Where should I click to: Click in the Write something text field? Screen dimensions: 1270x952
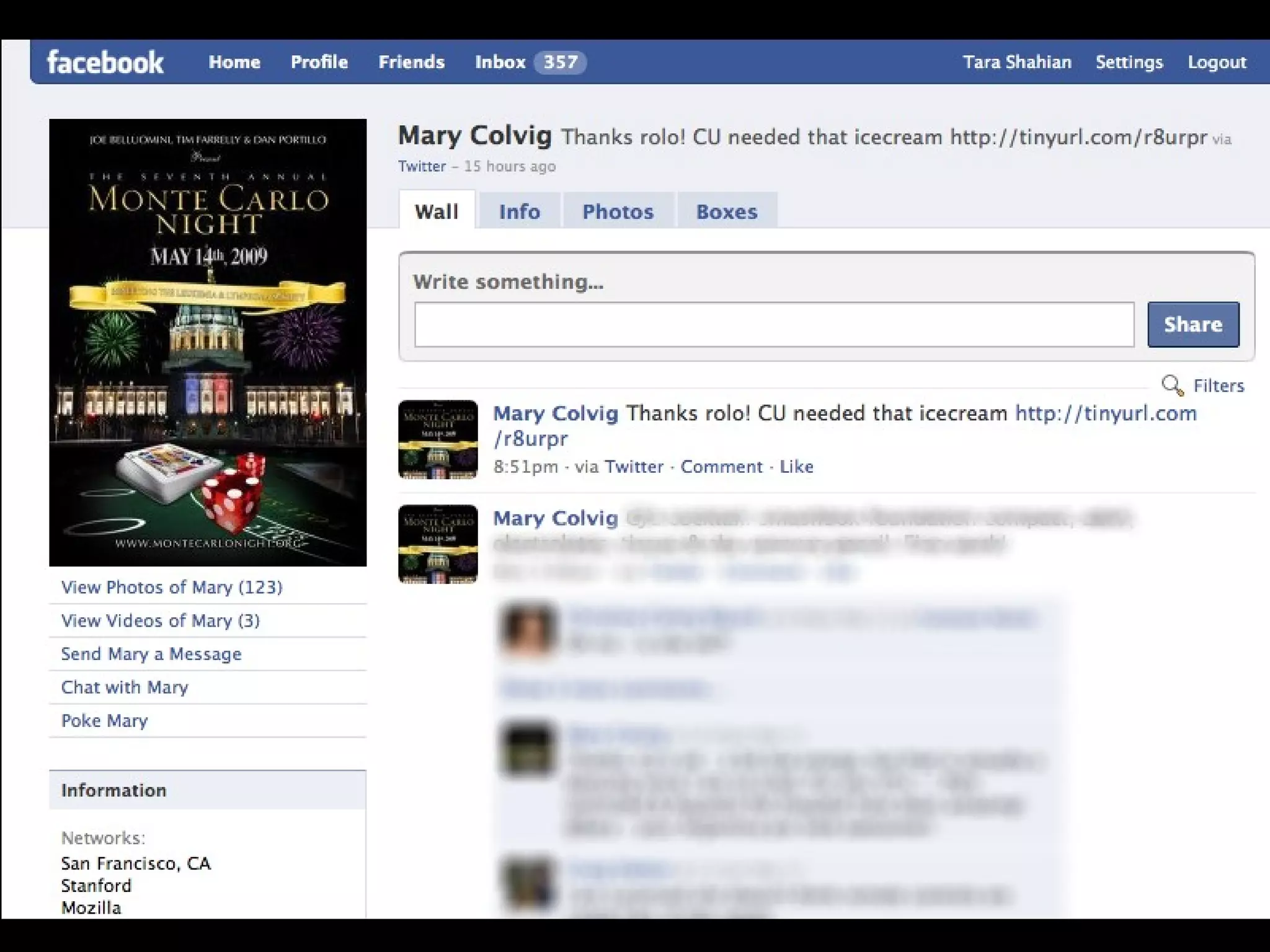coord(774,325)
